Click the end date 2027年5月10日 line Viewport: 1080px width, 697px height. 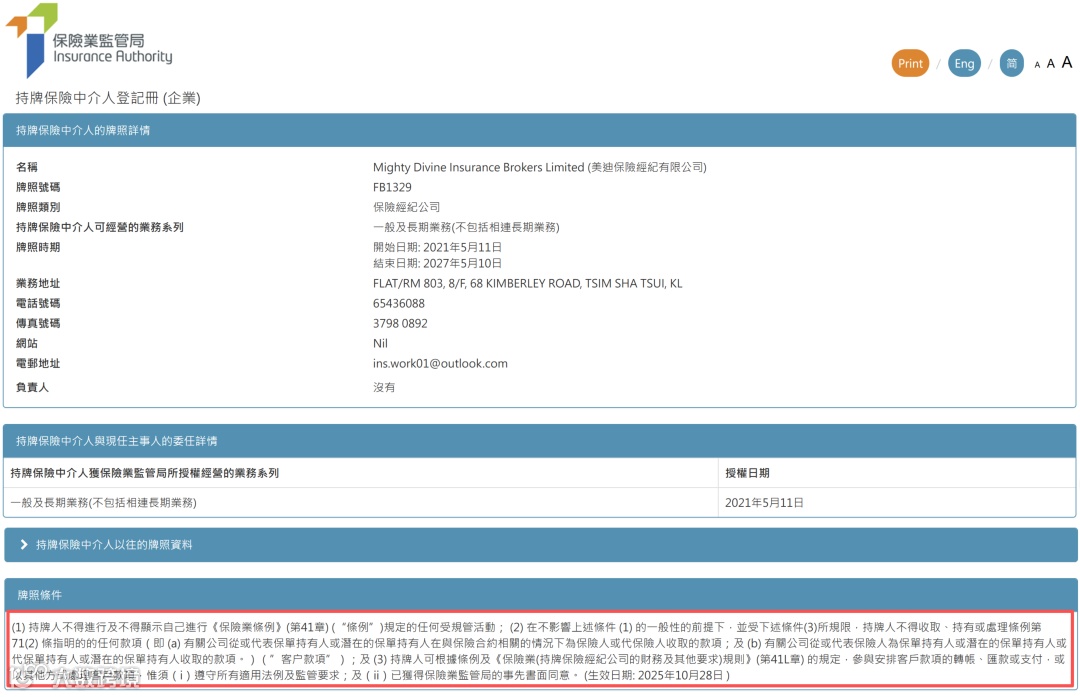pyautogui.click(x=437, y=264)
